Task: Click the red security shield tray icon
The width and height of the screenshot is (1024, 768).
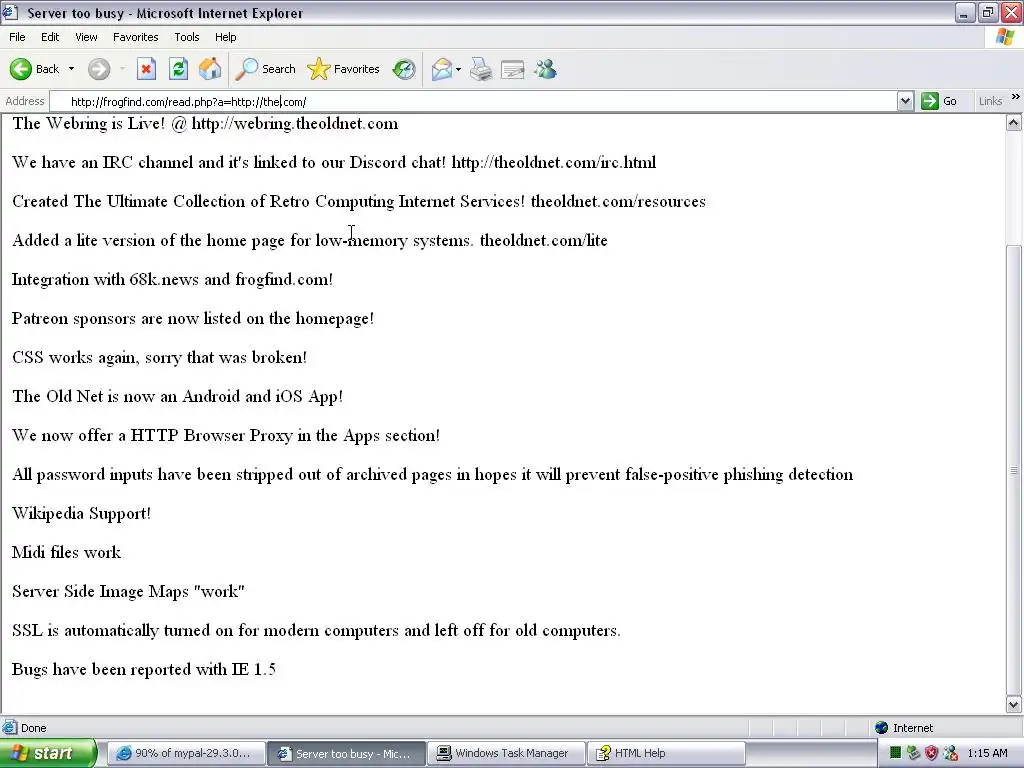Action: coord(932,753)
